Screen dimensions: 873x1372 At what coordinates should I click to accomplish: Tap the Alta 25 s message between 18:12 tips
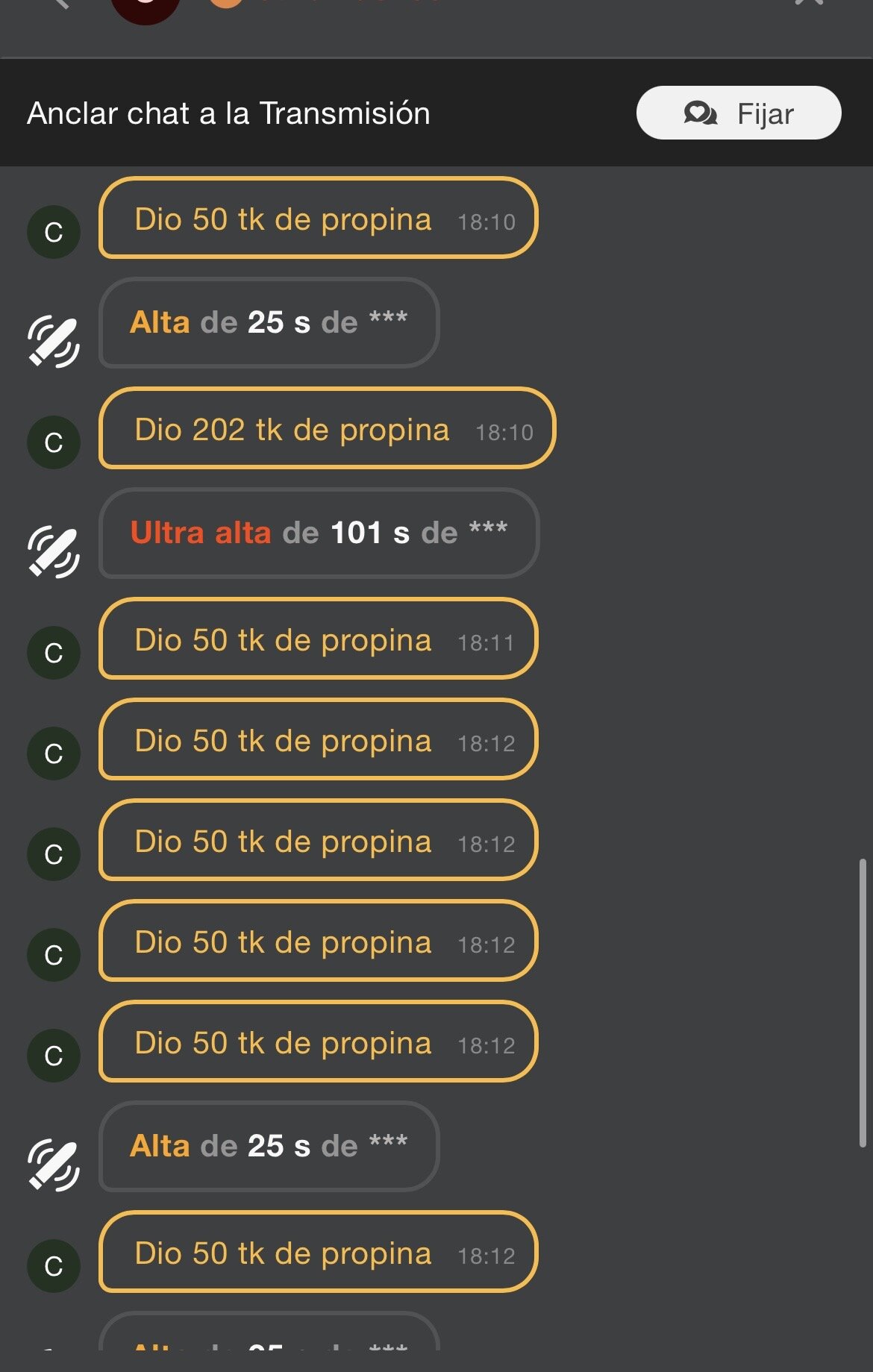click(x=269, y=1146)
